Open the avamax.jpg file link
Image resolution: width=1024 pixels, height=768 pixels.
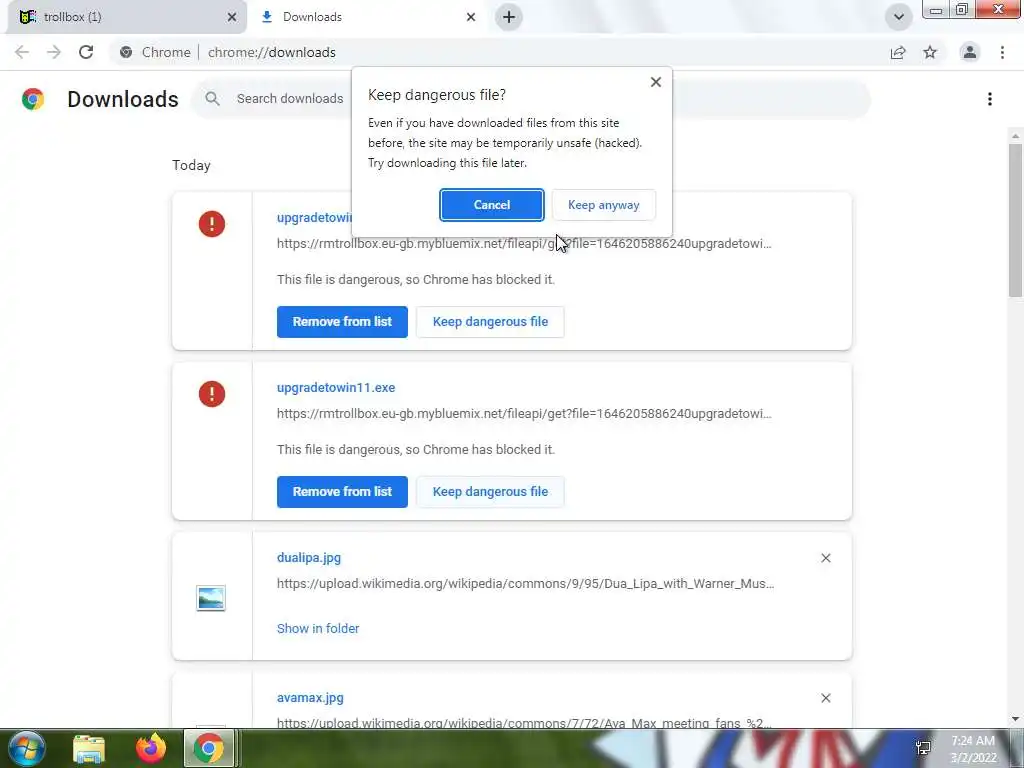coord(310,697)
